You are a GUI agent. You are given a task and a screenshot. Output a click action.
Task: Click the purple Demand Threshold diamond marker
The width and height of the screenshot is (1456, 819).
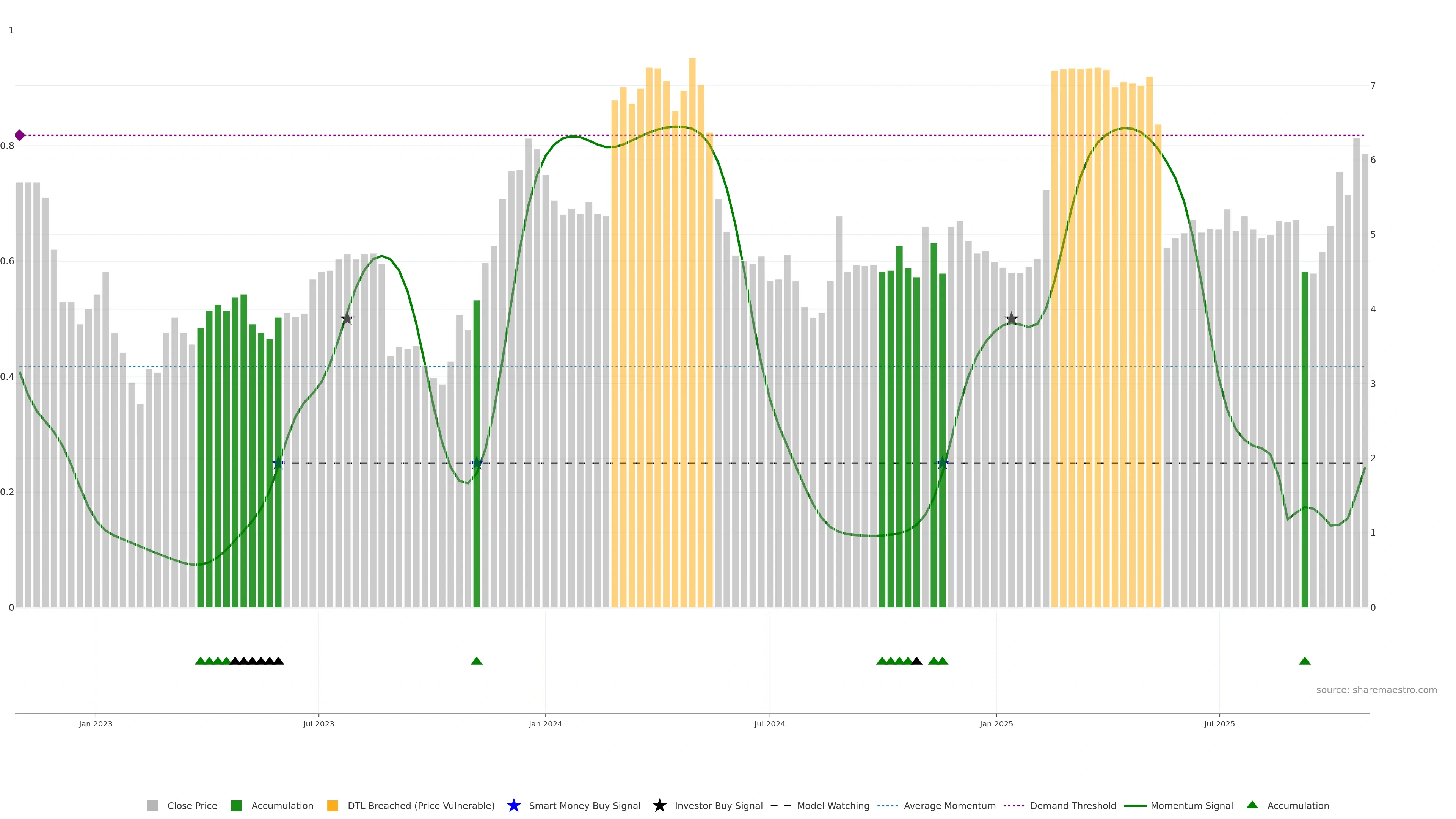(x=20, y=135)
